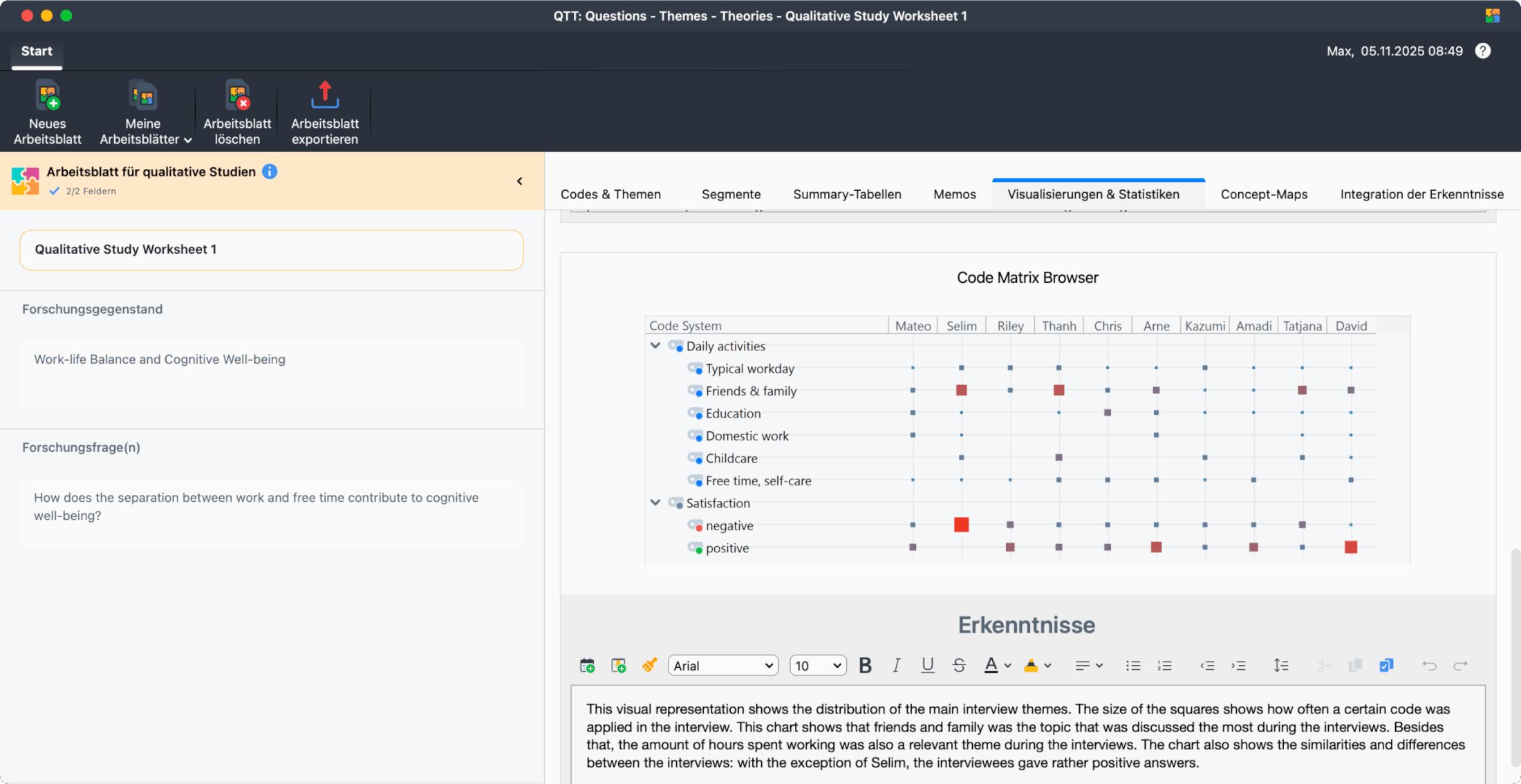Image resolution: width=1521 pixels, height=784 pixels.
Task: Click the line spacing icon
Action: pos(1280,665)
